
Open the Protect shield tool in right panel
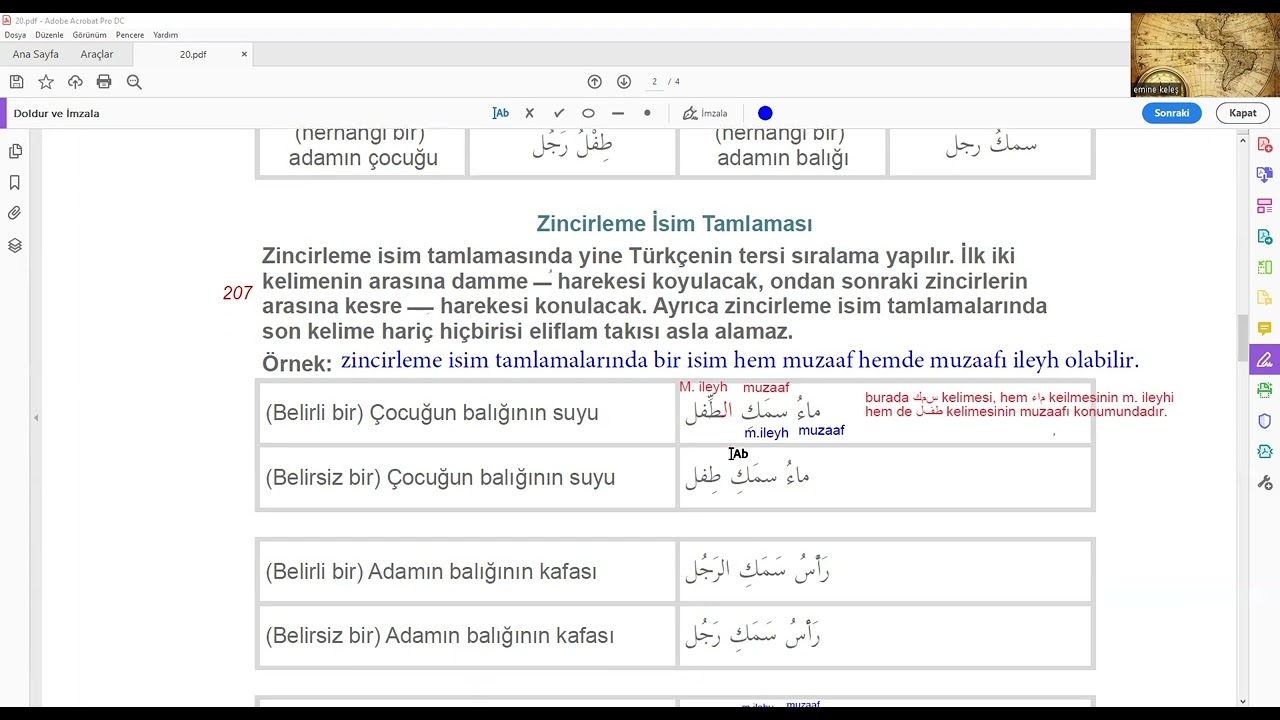point(1265,421)
